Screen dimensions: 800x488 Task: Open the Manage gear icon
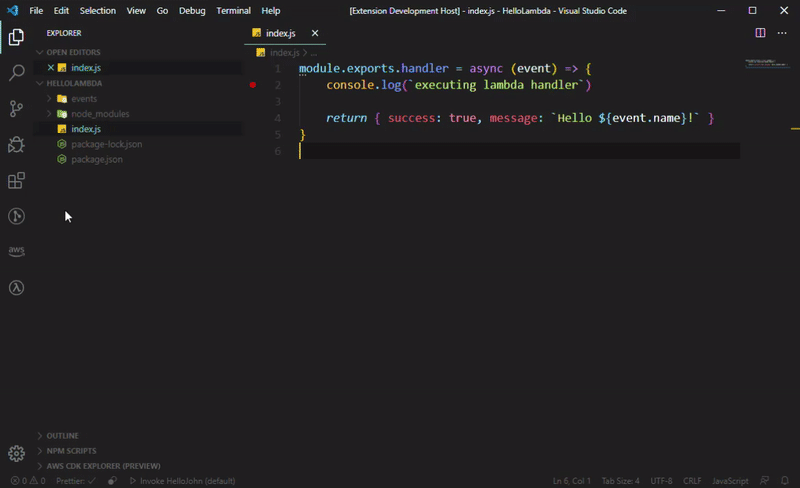click(x=16, y=453)
